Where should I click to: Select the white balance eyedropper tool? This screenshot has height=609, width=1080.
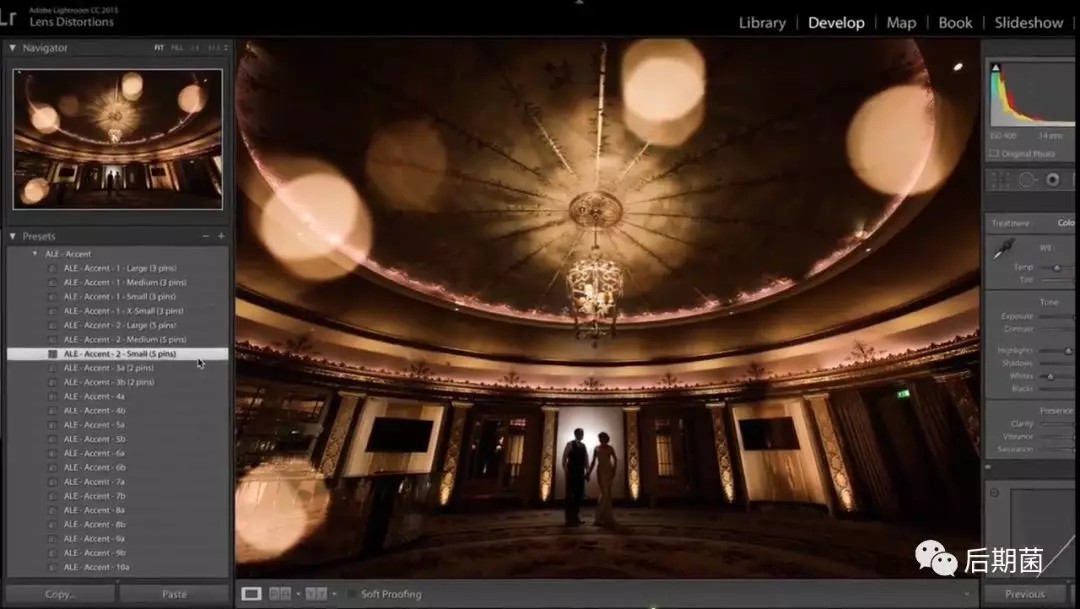pos(1003,250)
